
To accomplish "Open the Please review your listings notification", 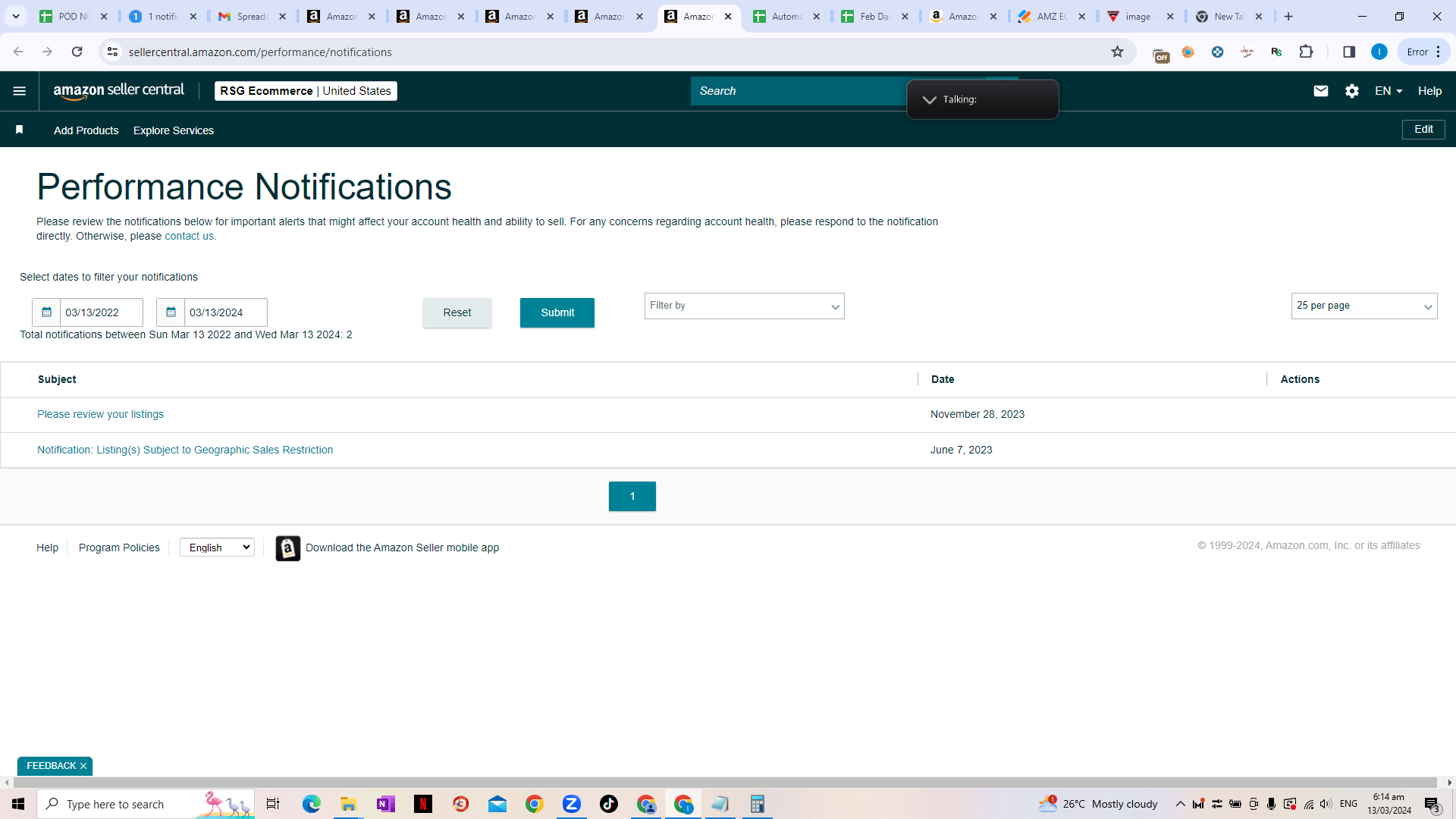I will click(x=100, y=414).
